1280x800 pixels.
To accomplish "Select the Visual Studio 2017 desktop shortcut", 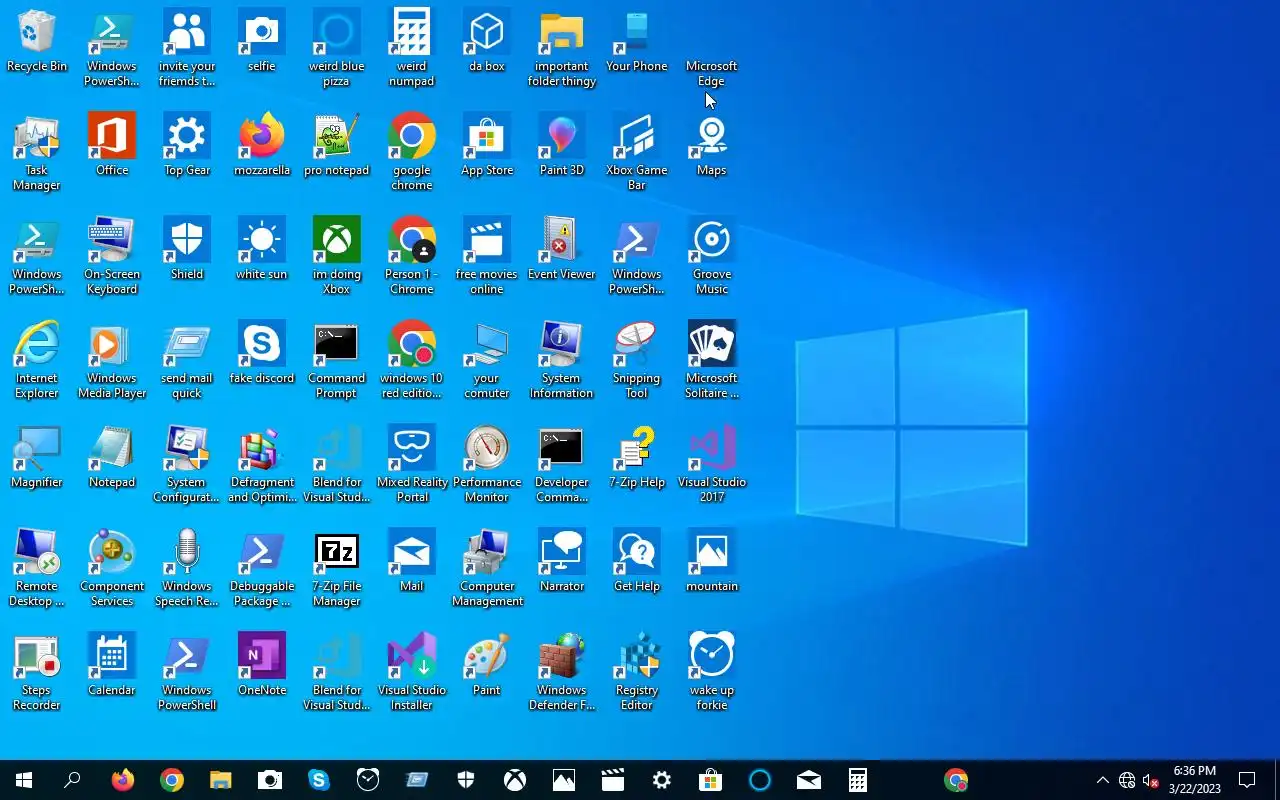I will click(712, 463).
